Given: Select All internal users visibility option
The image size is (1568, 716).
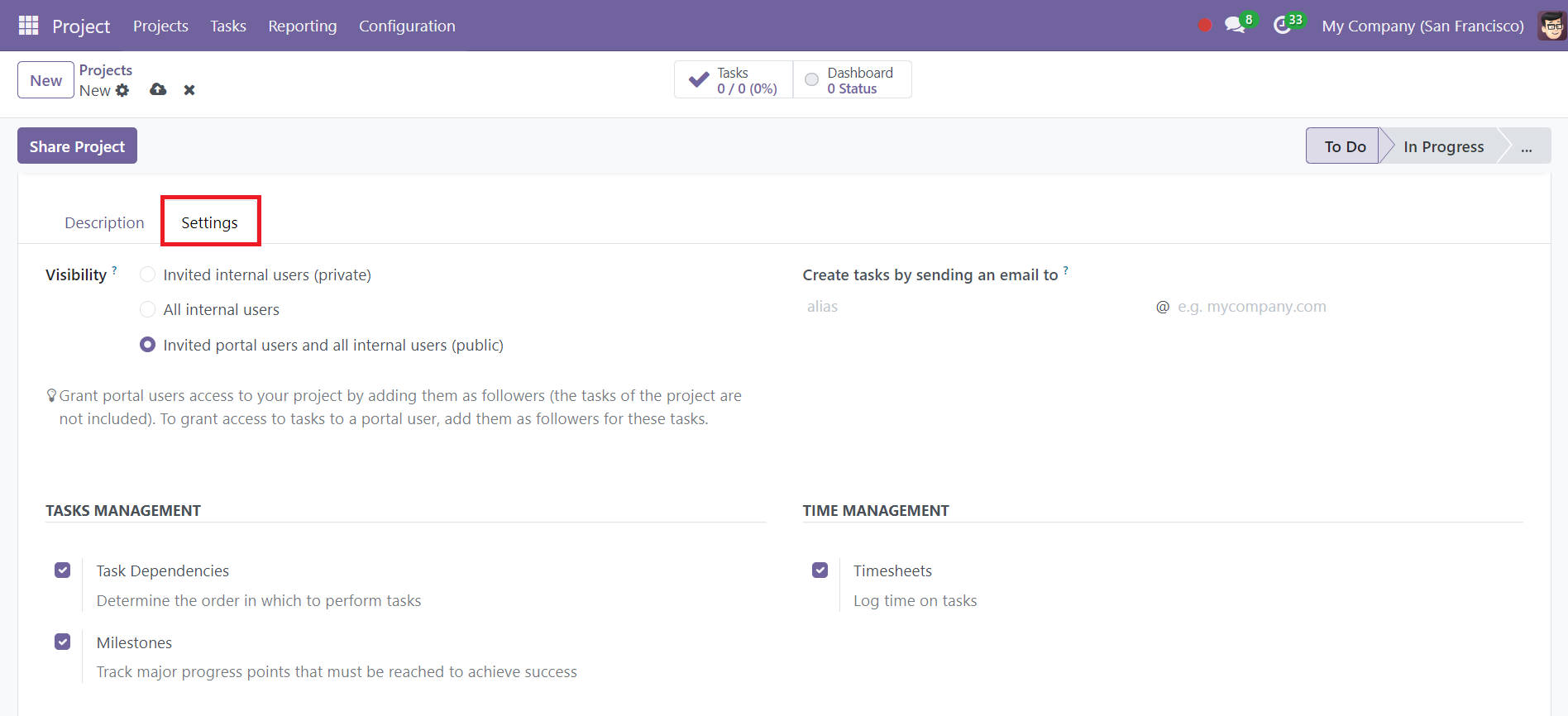Looking at the screenshot, I should pyautogui.click(x=148, y=309).
